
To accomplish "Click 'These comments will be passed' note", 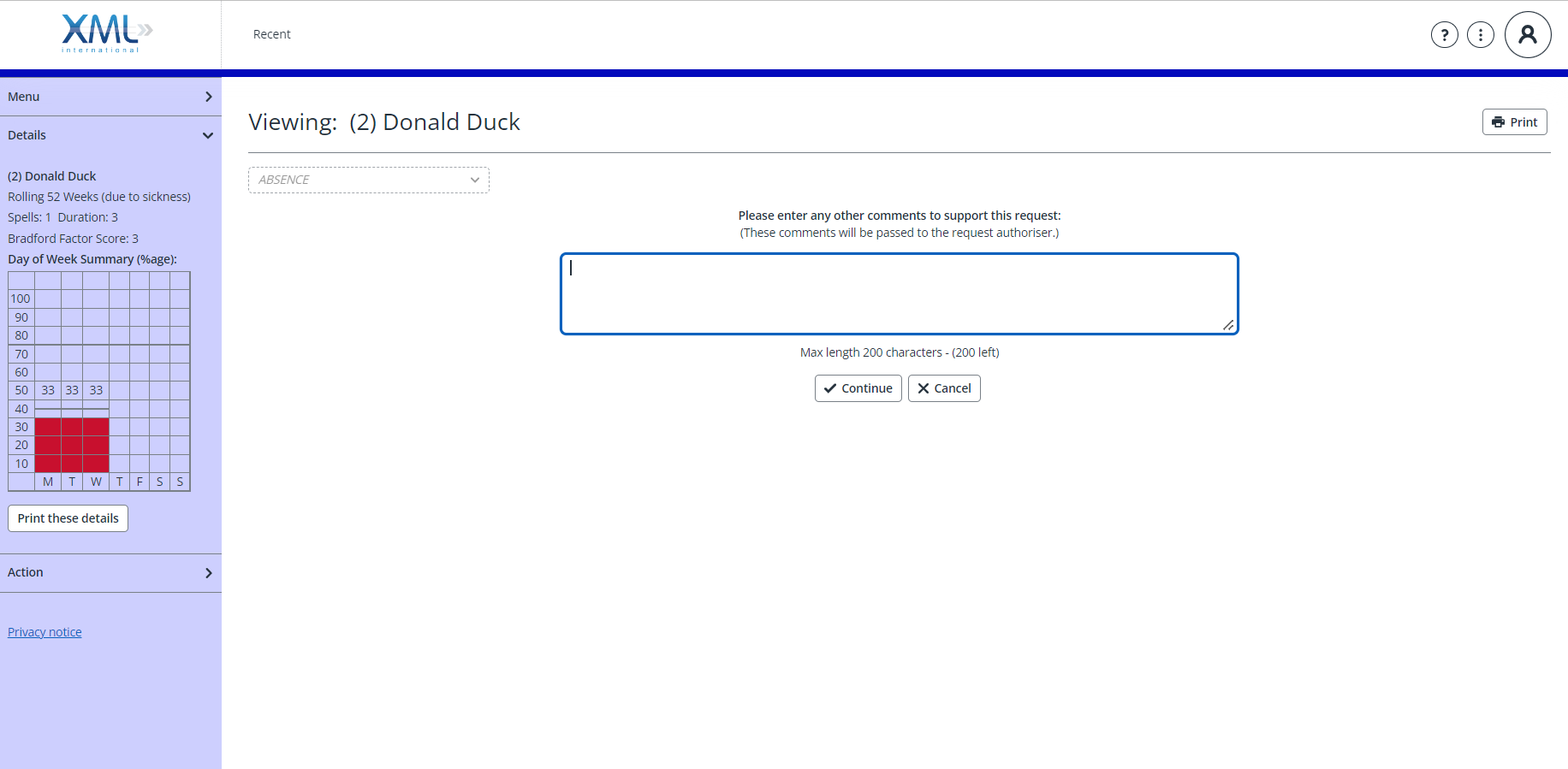I will (x=900, y=233).
